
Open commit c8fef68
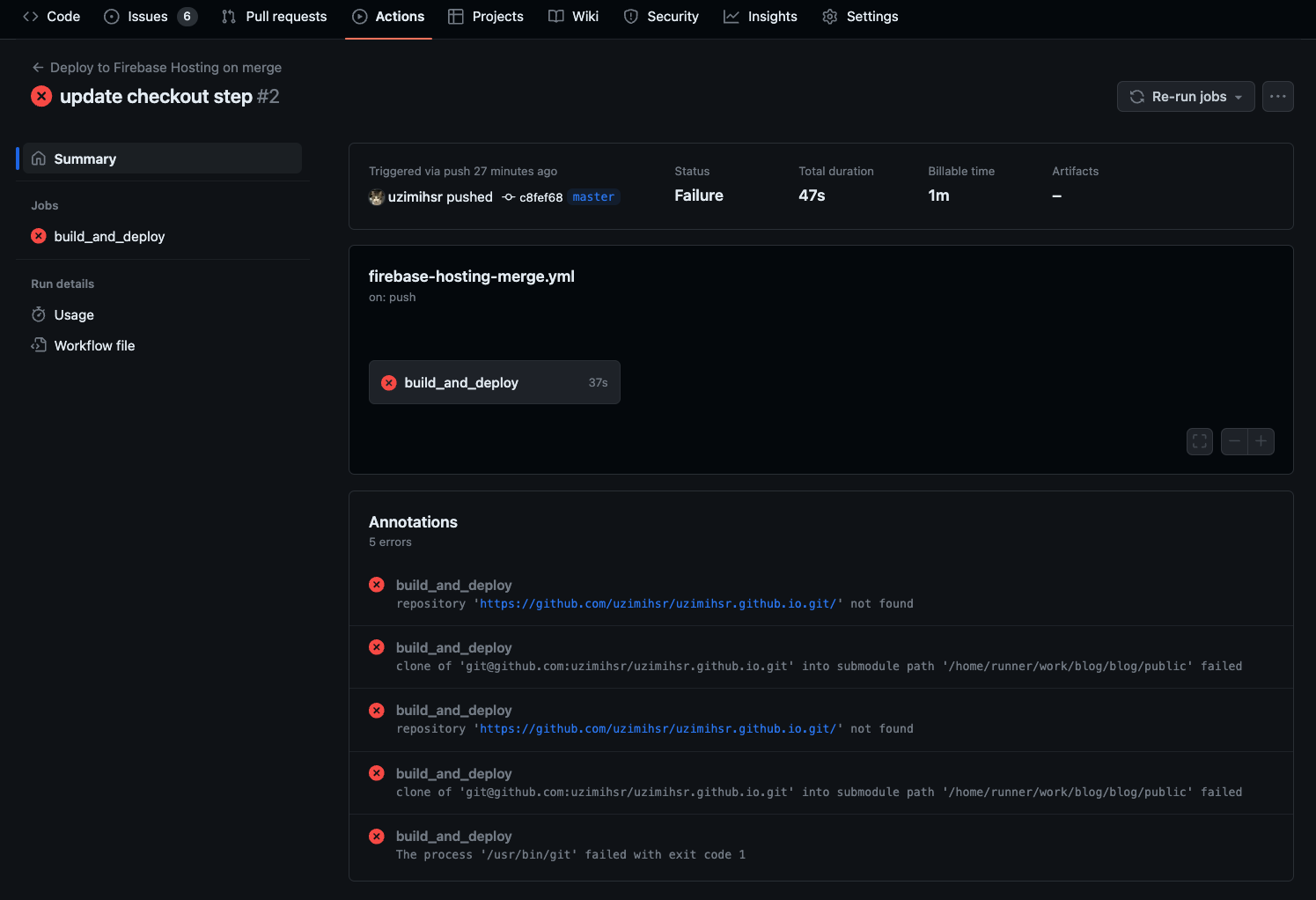tap(540, 197)
